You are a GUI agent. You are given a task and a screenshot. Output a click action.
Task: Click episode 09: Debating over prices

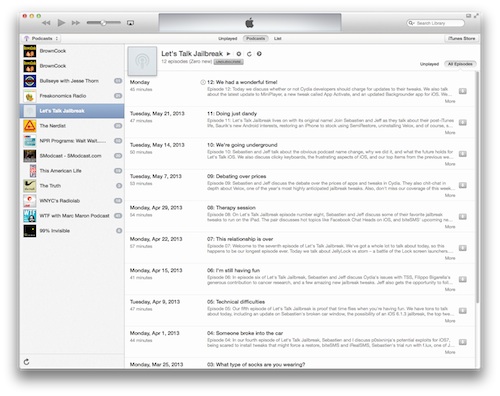(x=237, y=176)
